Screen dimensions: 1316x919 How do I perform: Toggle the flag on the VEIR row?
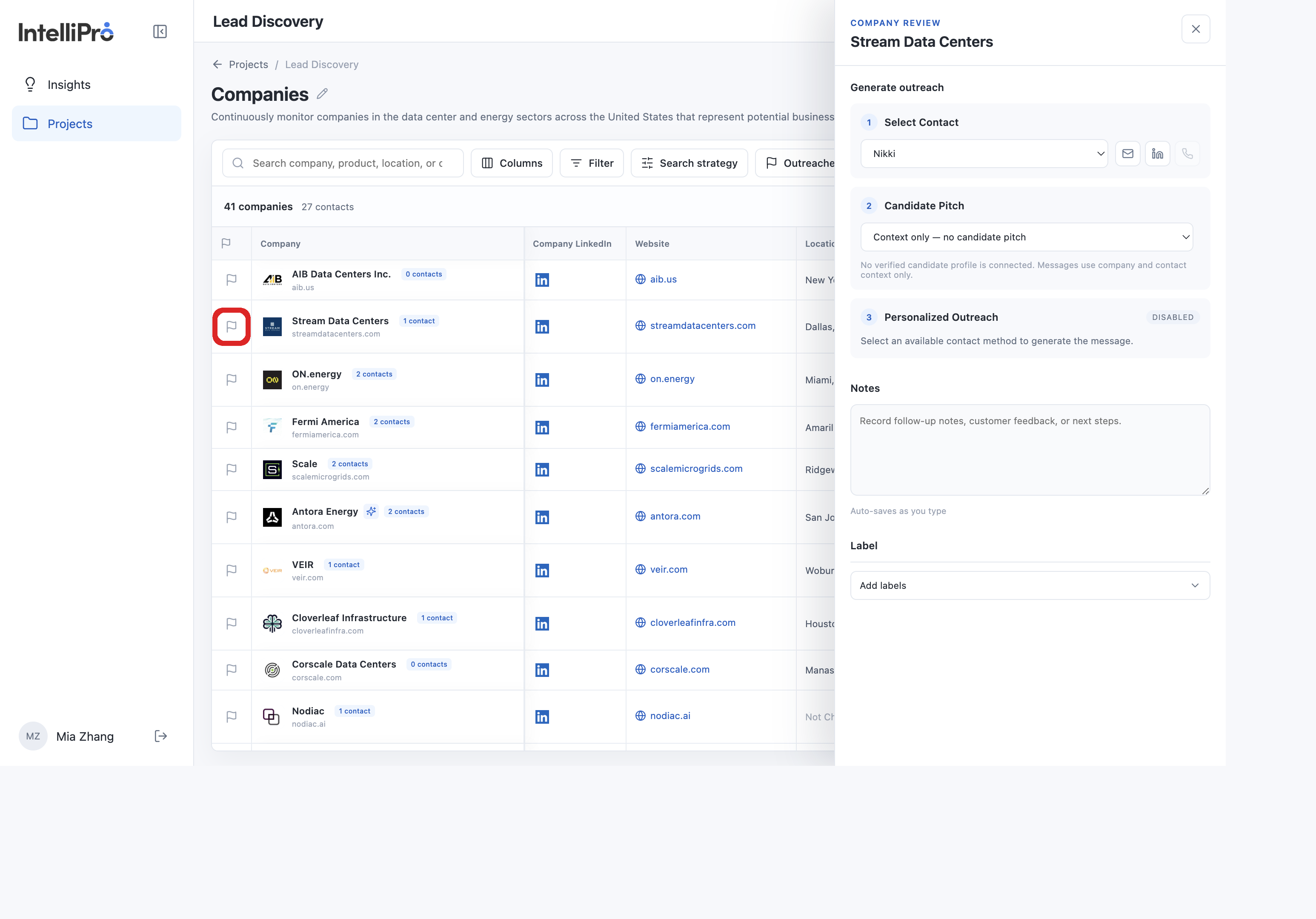[x=232, y=570]
